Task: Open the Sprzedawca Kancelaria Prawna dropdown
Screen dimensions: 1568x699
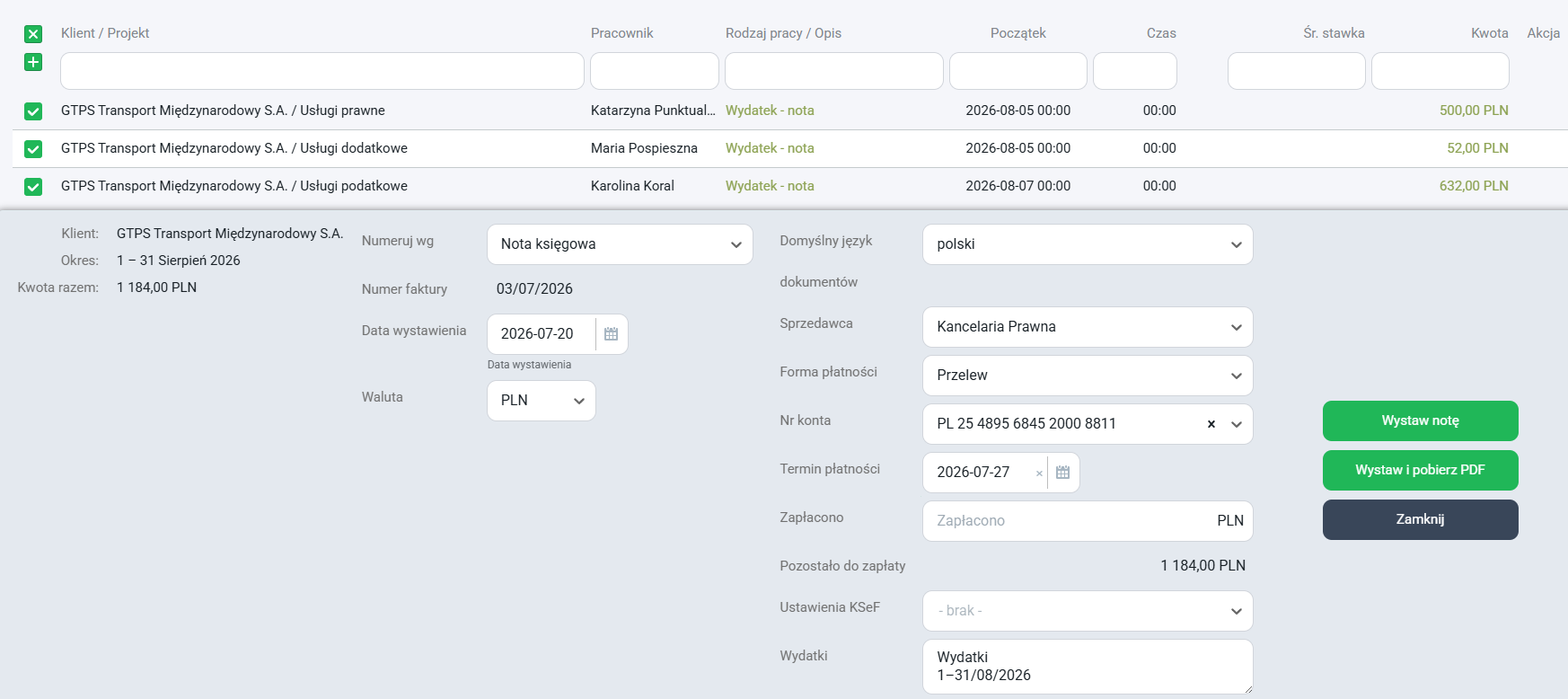Action: (x=1088, y=327)
